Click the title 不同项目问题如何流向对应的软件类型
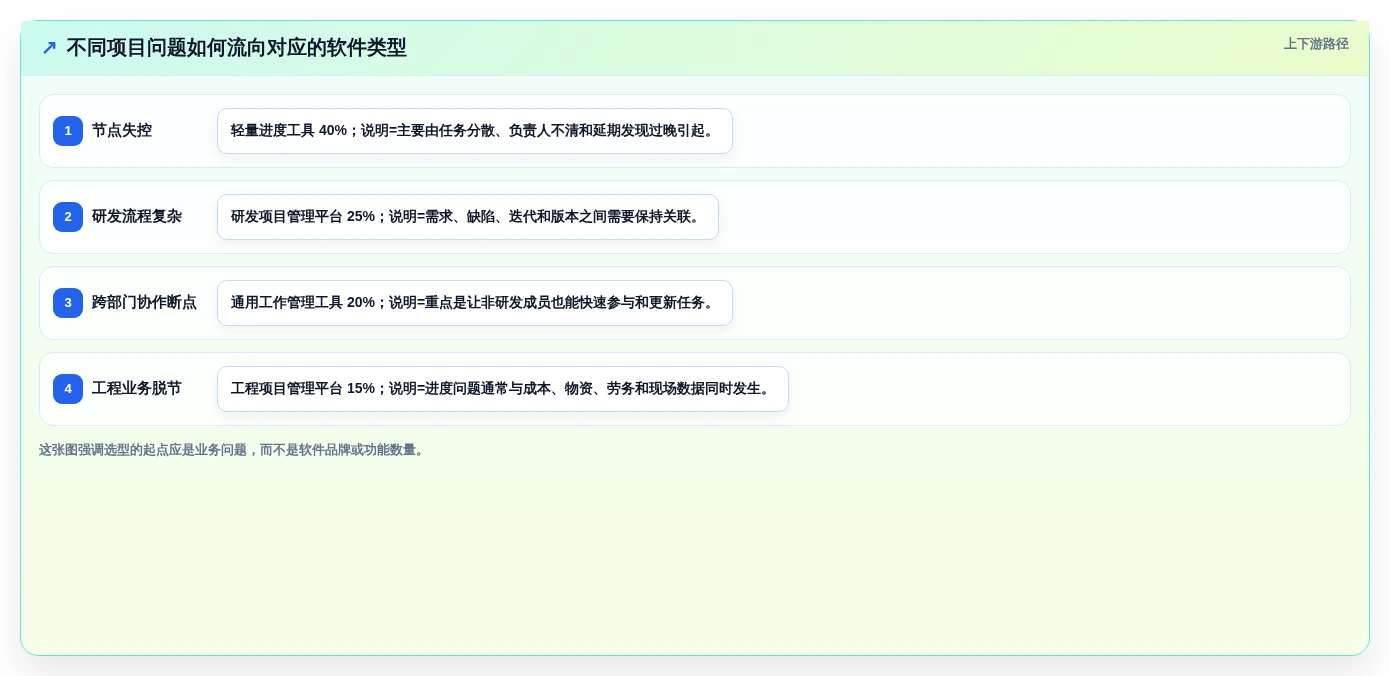The width and height of the screenshot is (1390, 676). [x=236, y=48]
